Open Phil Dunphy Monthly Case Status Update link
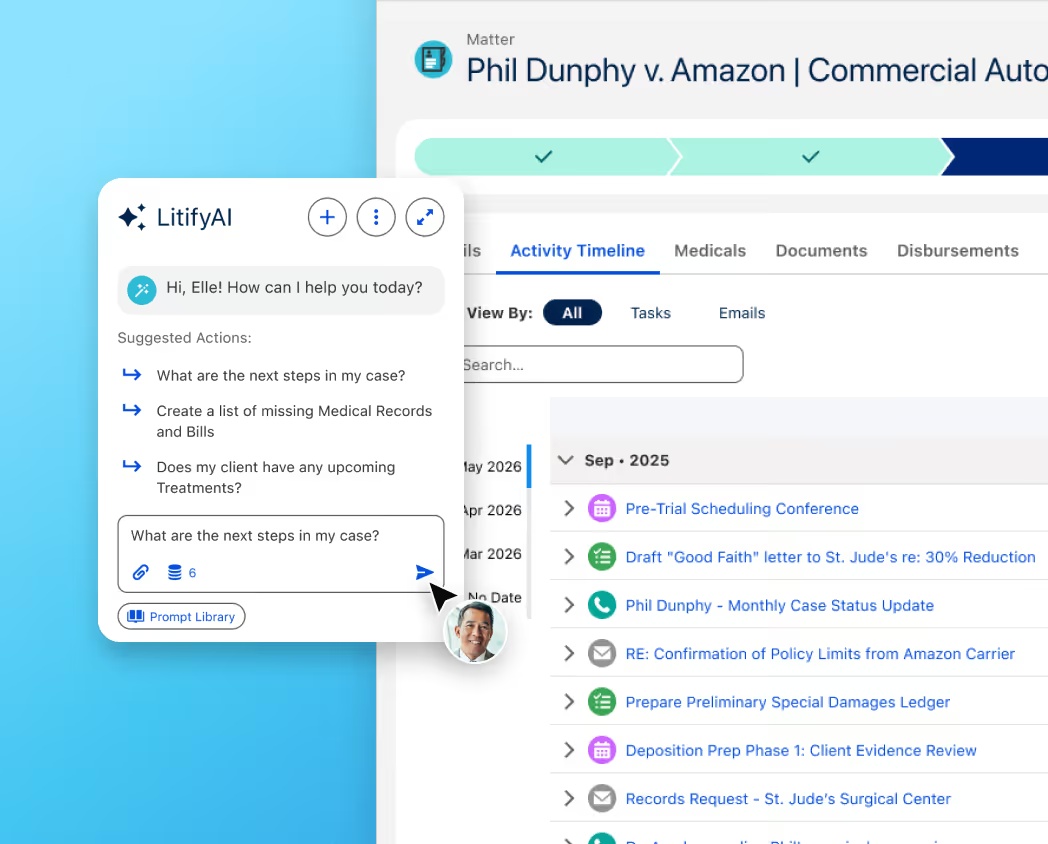Screen dimensions: 1048x844 [x=779, y=605]
